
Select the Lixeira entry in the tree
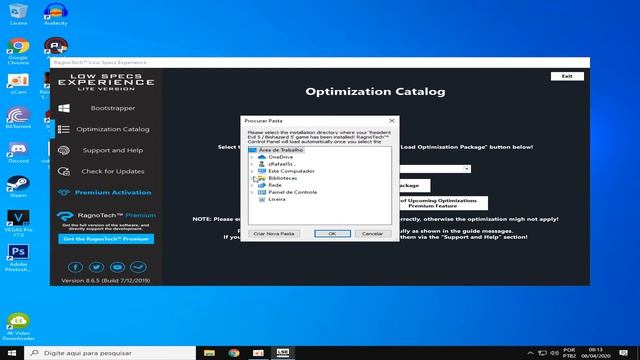click(277, 199)
